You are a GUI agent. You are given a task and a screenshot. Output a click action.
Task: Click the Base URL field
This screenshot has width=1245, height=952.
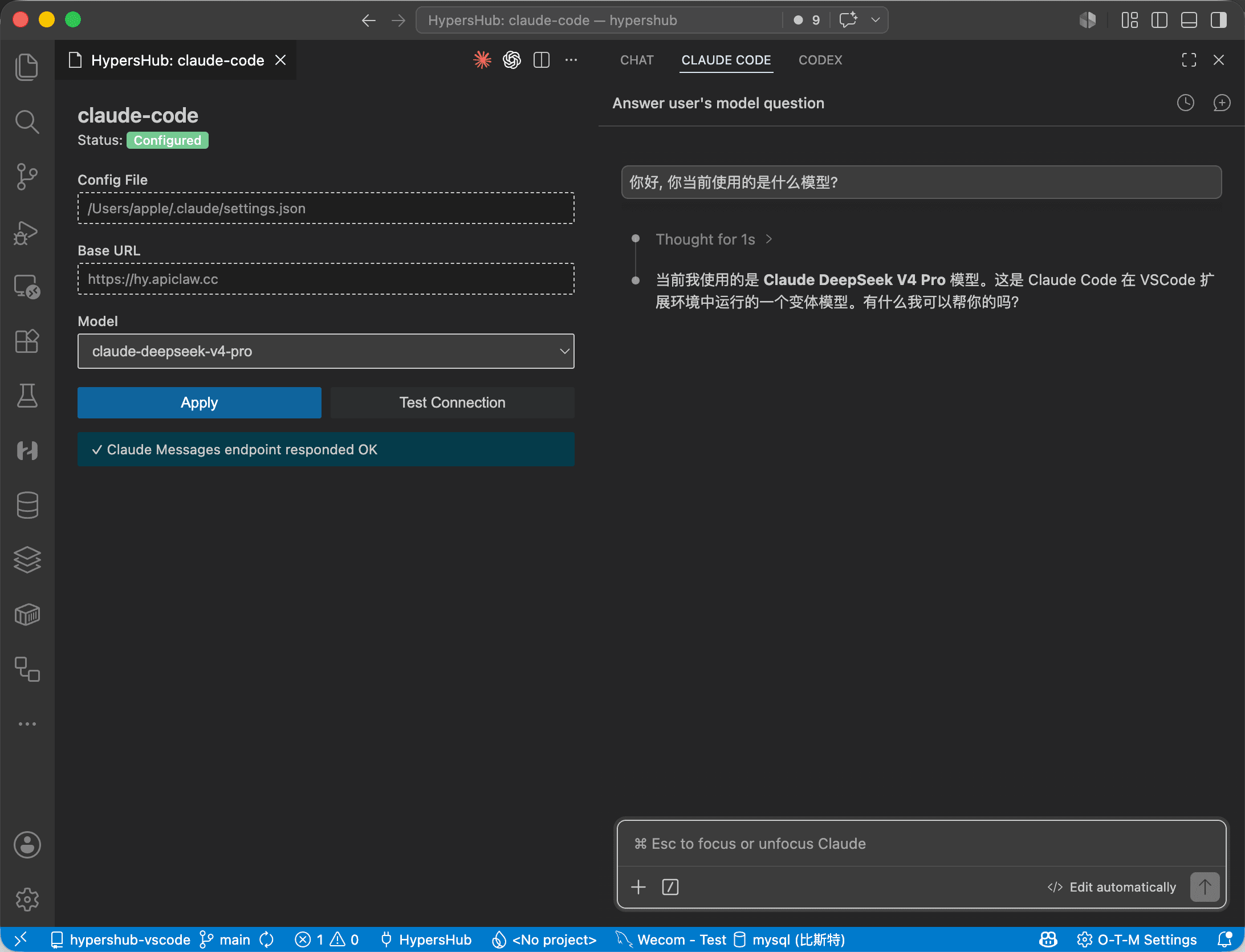tap(326, 279)
